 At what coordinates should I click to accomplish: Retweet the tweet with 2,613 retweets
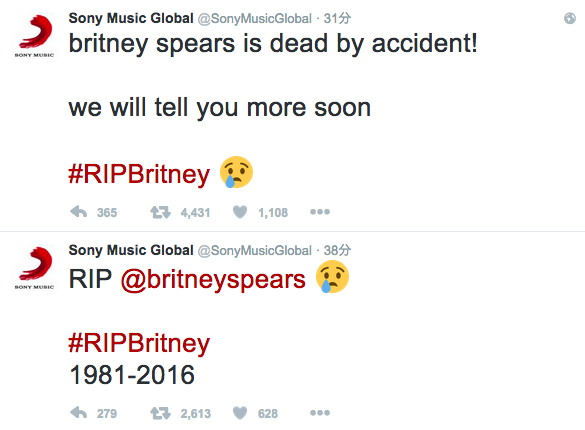click(x=160, y=413)
